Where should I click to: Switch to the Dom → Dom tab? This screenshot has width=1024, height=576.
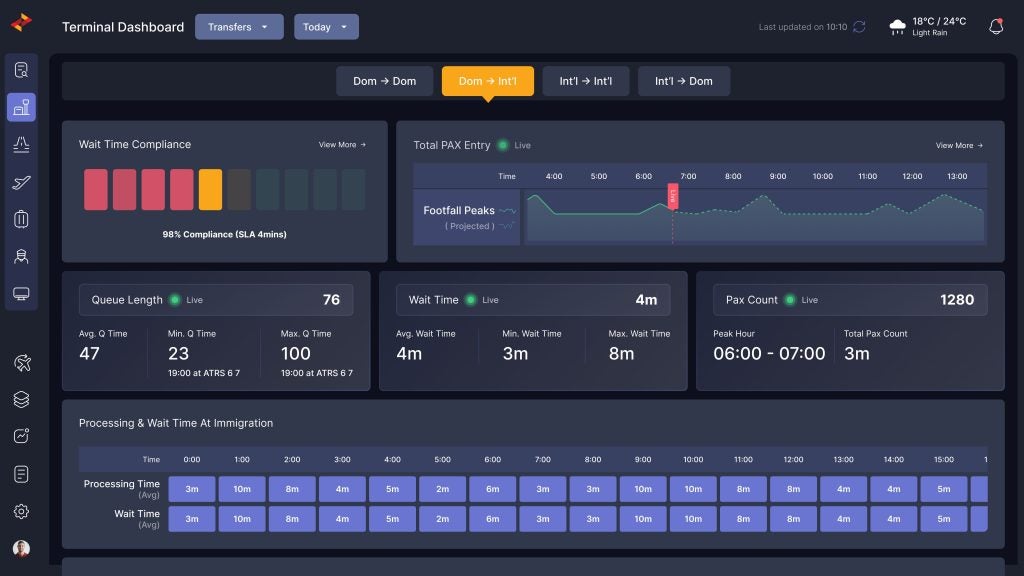[x=384, y=81]
